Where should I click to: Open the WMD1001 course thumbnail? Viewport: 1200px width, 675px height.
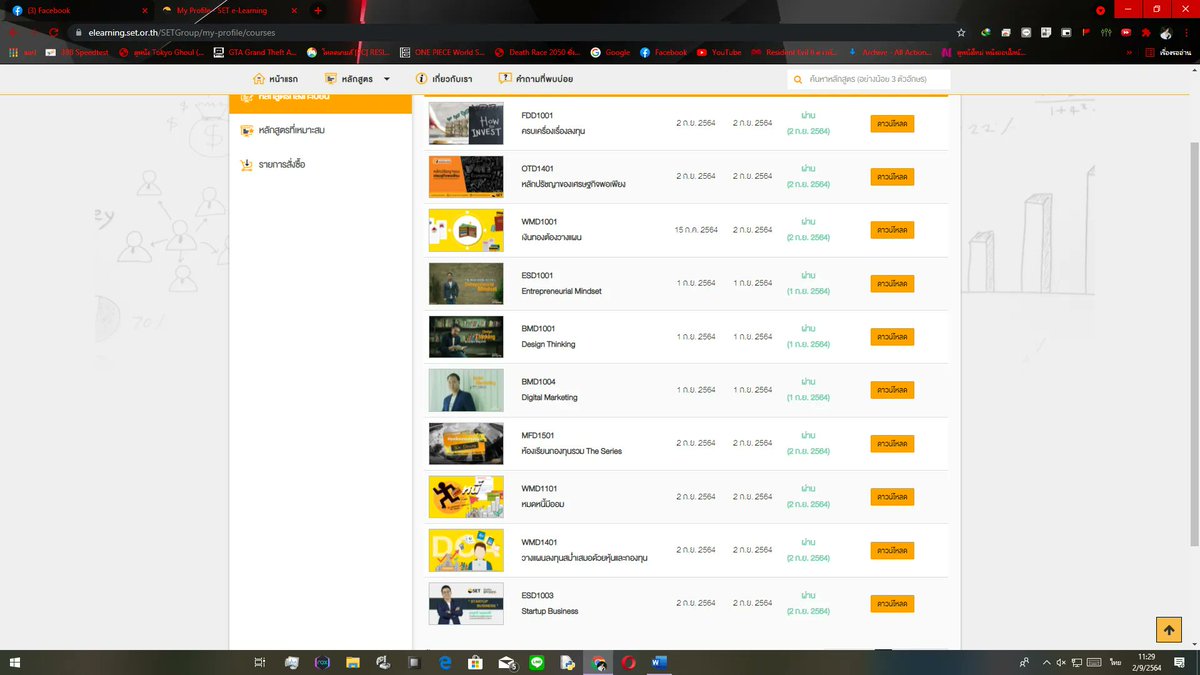click(466, 230)
